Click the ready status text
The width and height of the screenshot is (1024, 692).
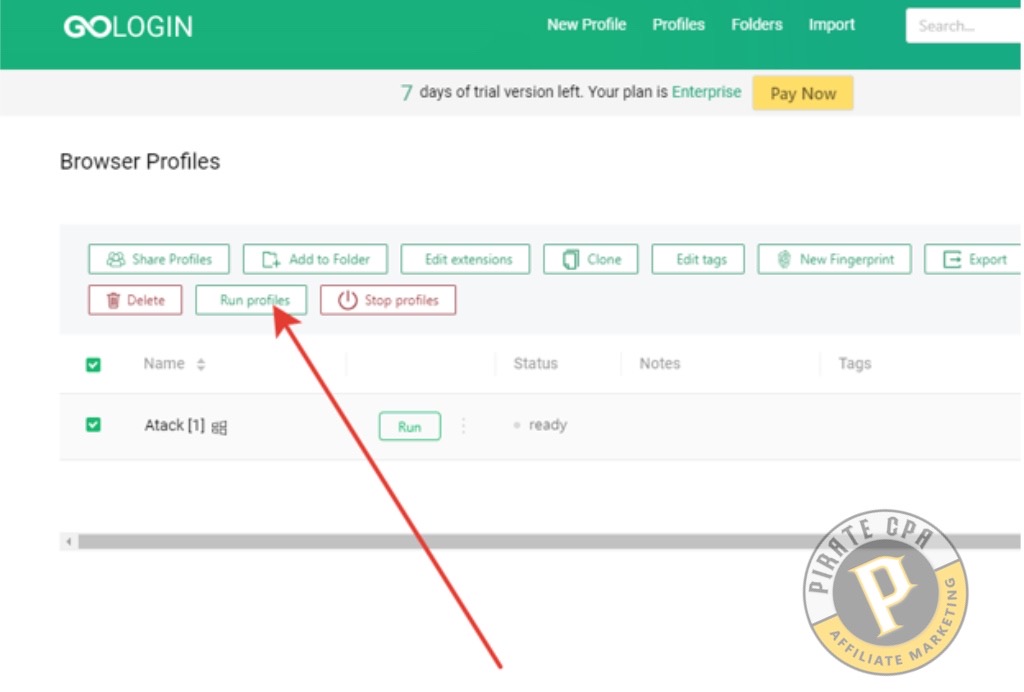click(x=547, y=425)
